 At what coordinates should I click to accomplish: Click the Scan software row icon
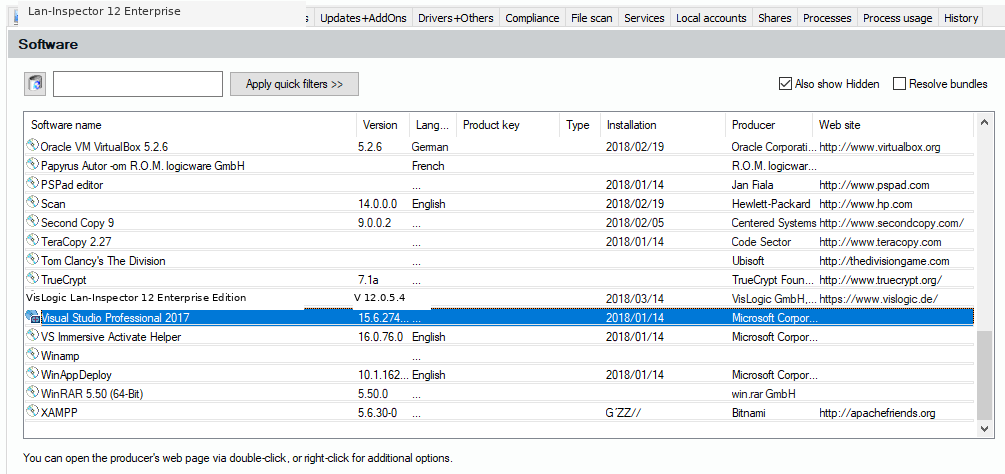pyautogui.click(x=33, y=203)
